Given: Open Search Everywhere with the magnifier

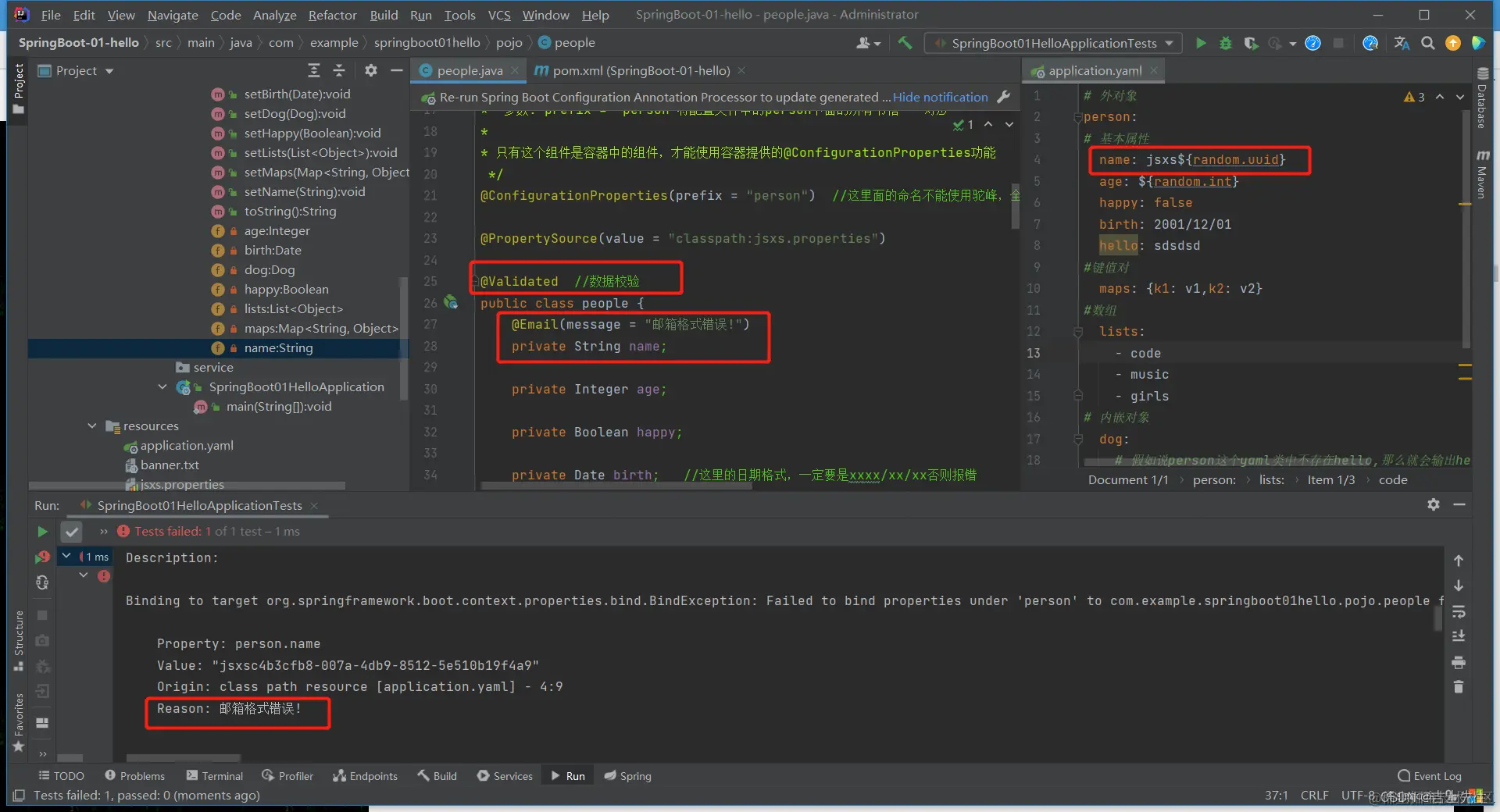Looking at the screenshot, I should point(1428,43).
